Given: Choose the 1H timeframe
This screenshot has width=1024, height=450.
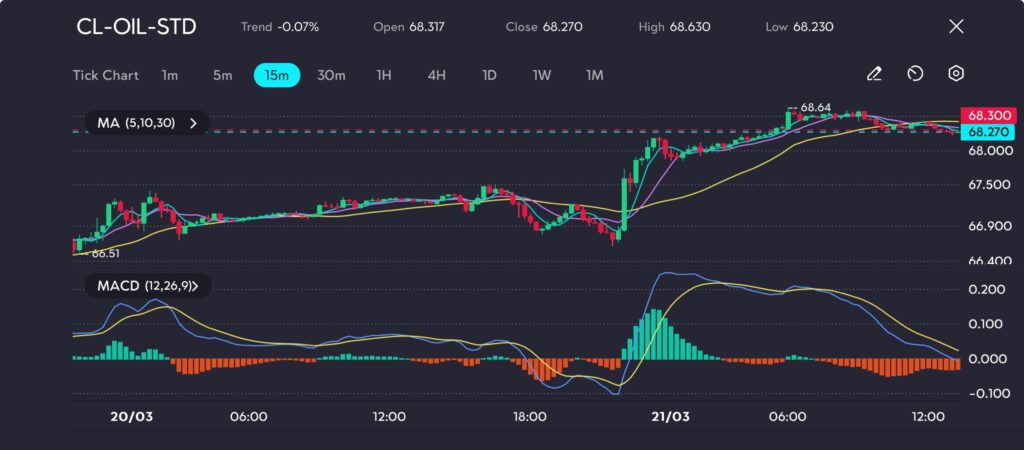Looking at the screenshot, I should click(x=384, y=75).
